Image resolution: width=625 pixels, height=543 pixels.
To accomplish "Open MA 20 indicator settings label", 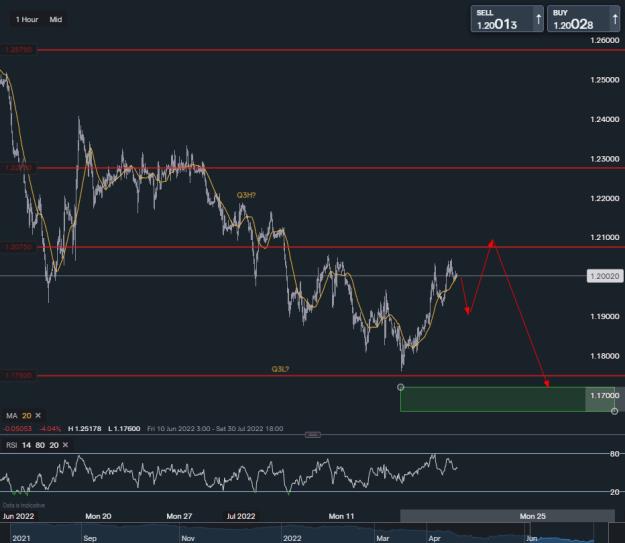I will click(18, 416).
